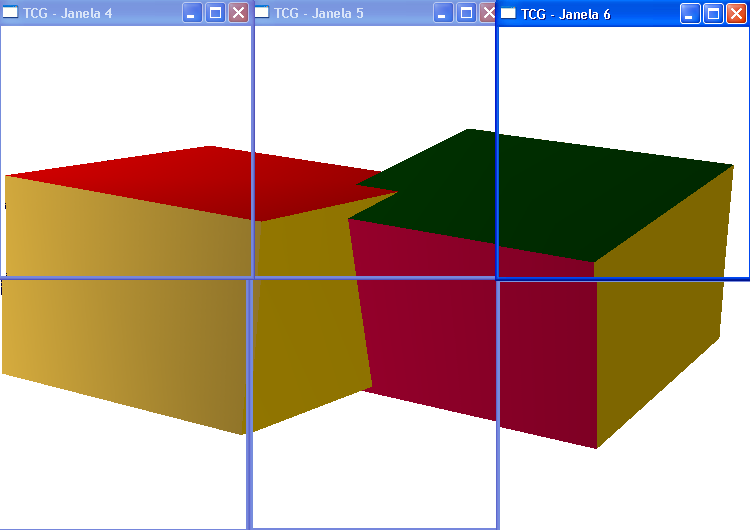The height and width of the screenshot is (530, 750).
Task: Minimize the TCG - Janela 6 window
Action: (690, 14)
